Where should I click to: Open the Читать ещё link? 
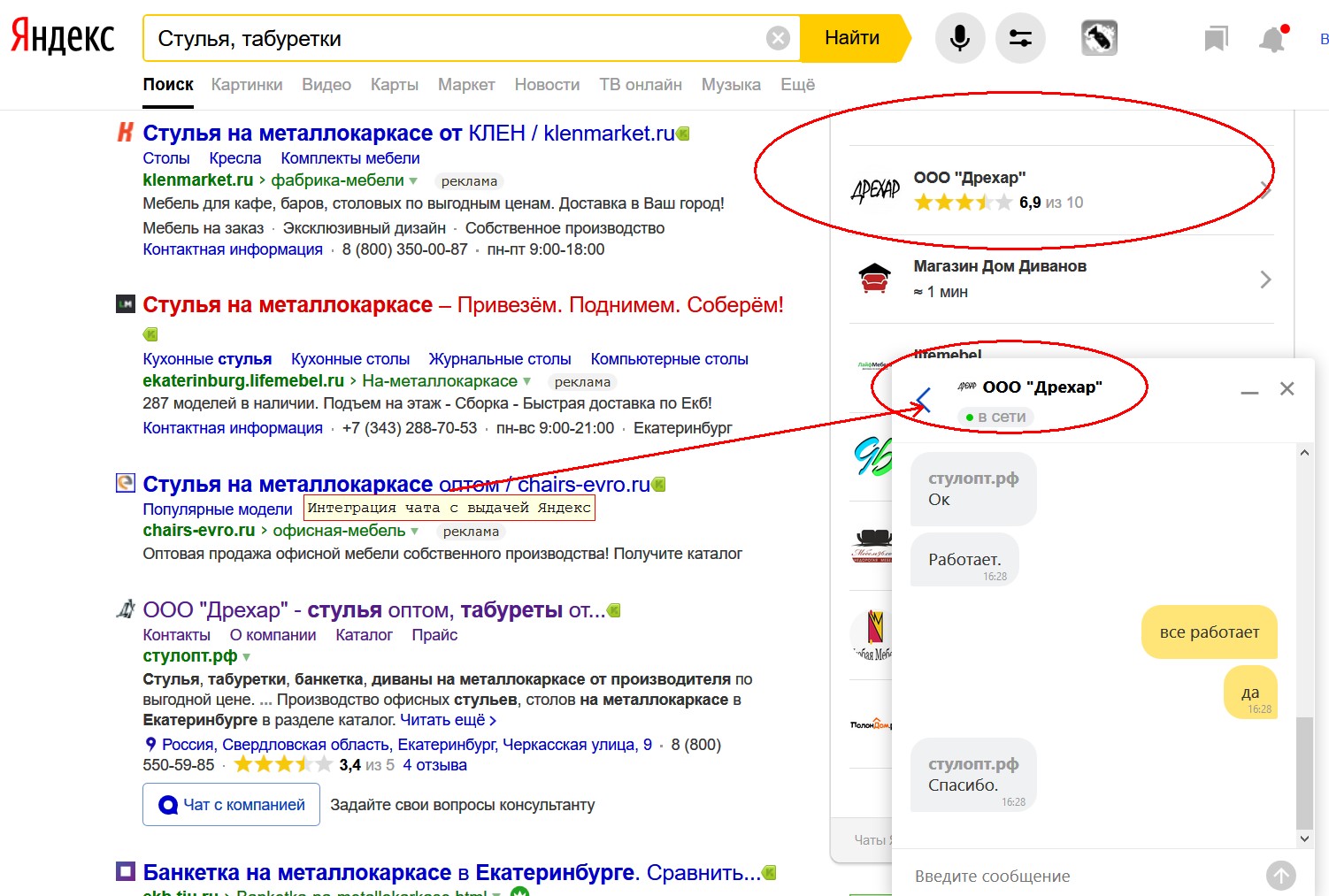coord(448,720)
